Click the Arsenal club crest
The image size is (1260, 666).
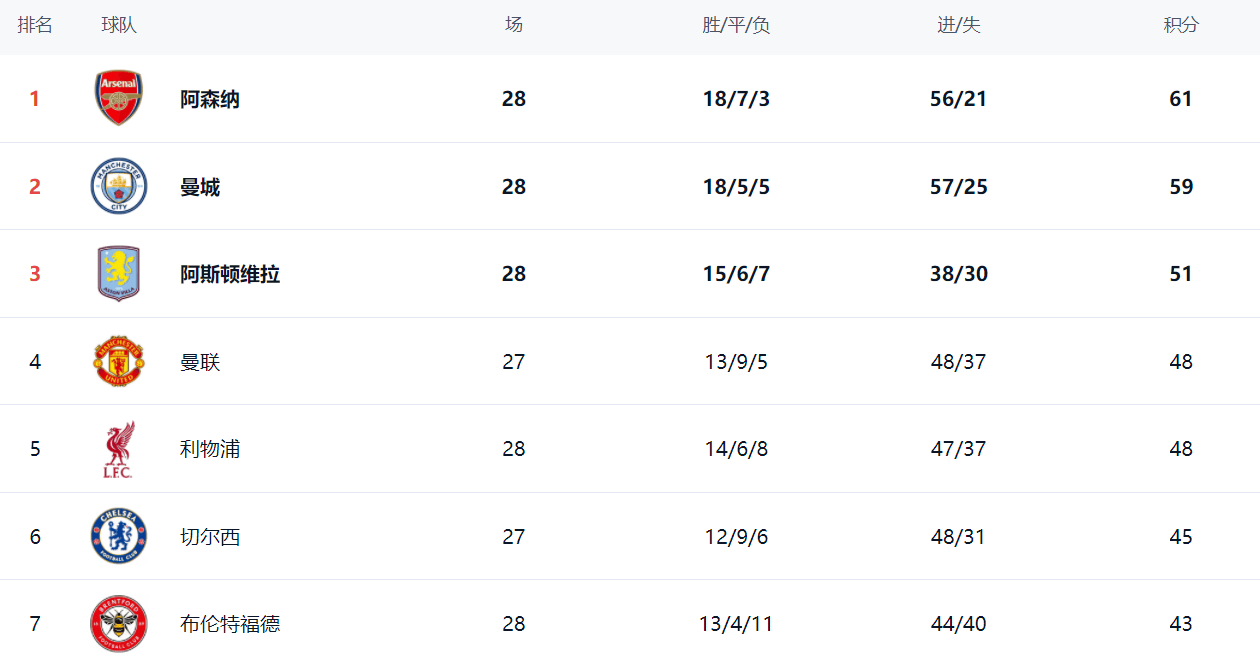(x=119, y=98)
